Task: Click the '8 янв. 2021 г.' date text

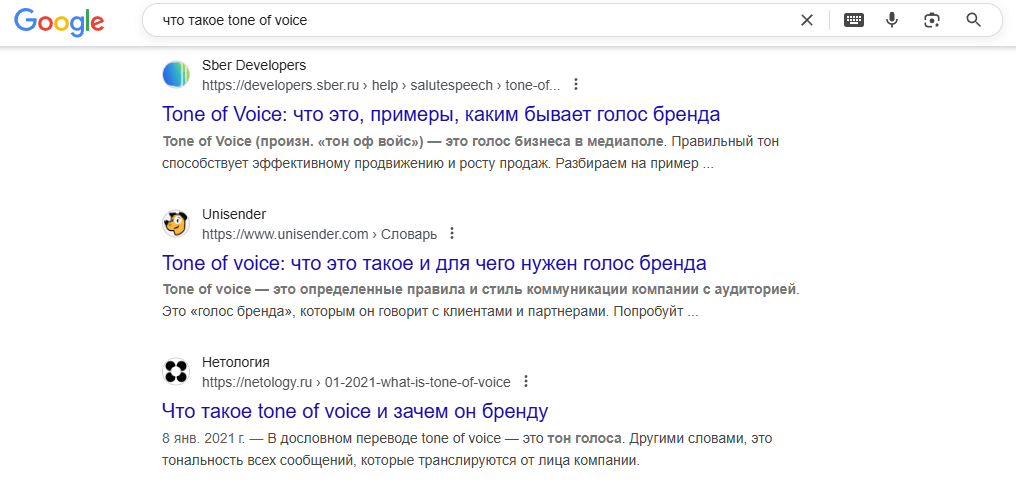Action: pyautogui.click(x=203, y=438)
